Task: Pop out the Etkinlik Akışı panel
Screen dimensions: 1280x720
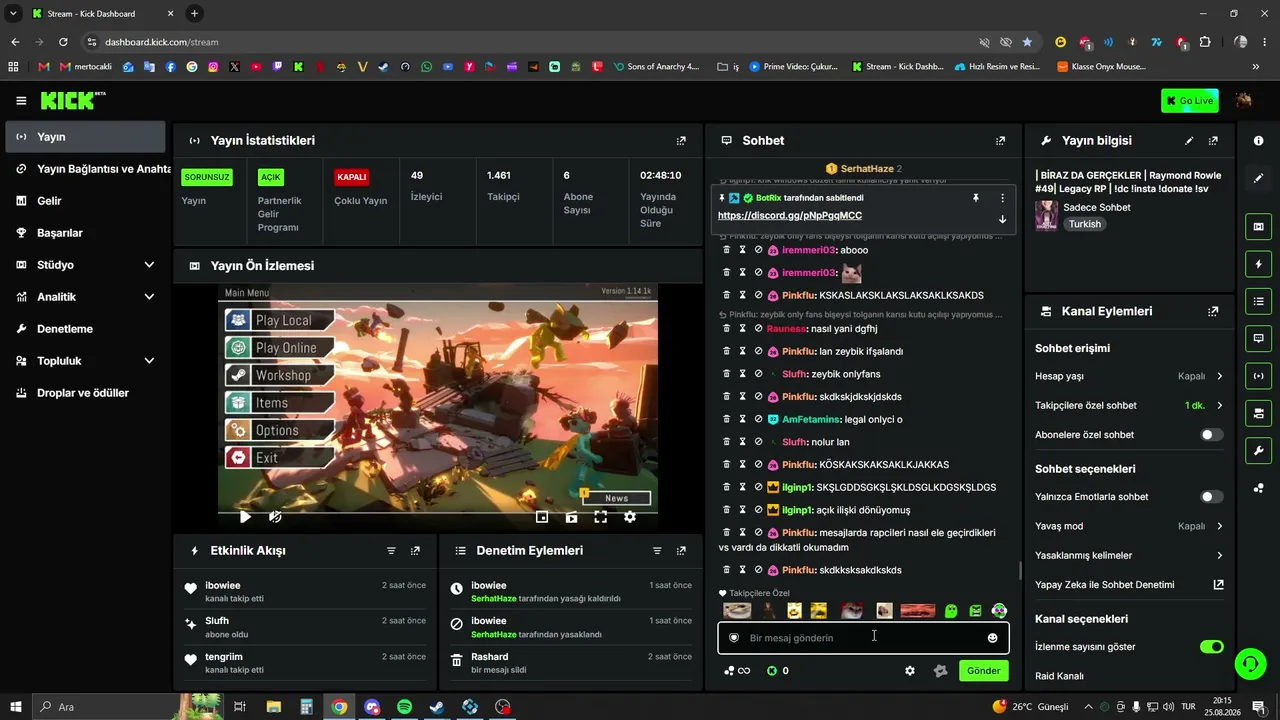Action: [415, 551]
